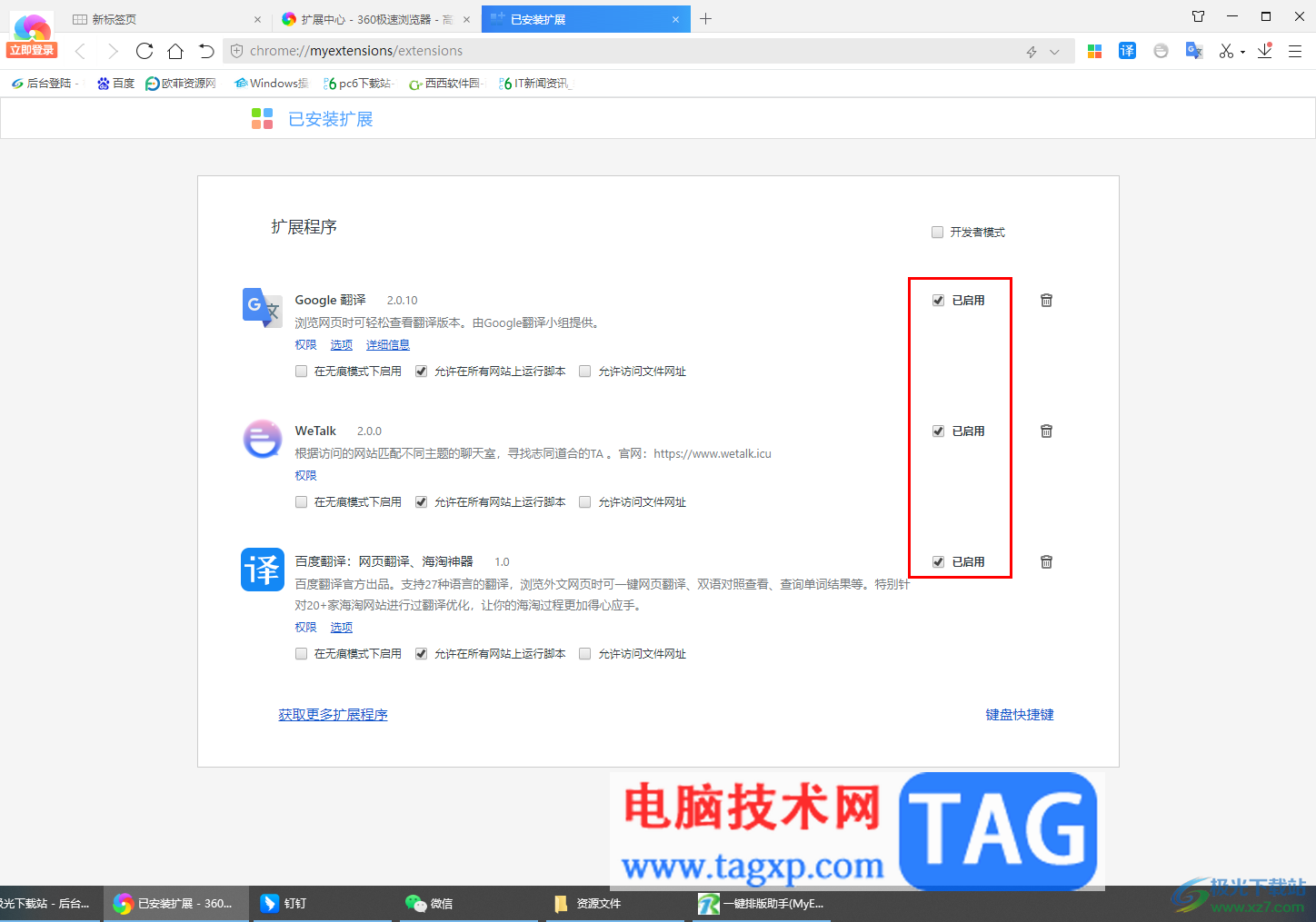Viewport: 1316px width, 922px height.
Task: Check 允许访问文件网址 for WeTalk
Action: pos(584,502)
